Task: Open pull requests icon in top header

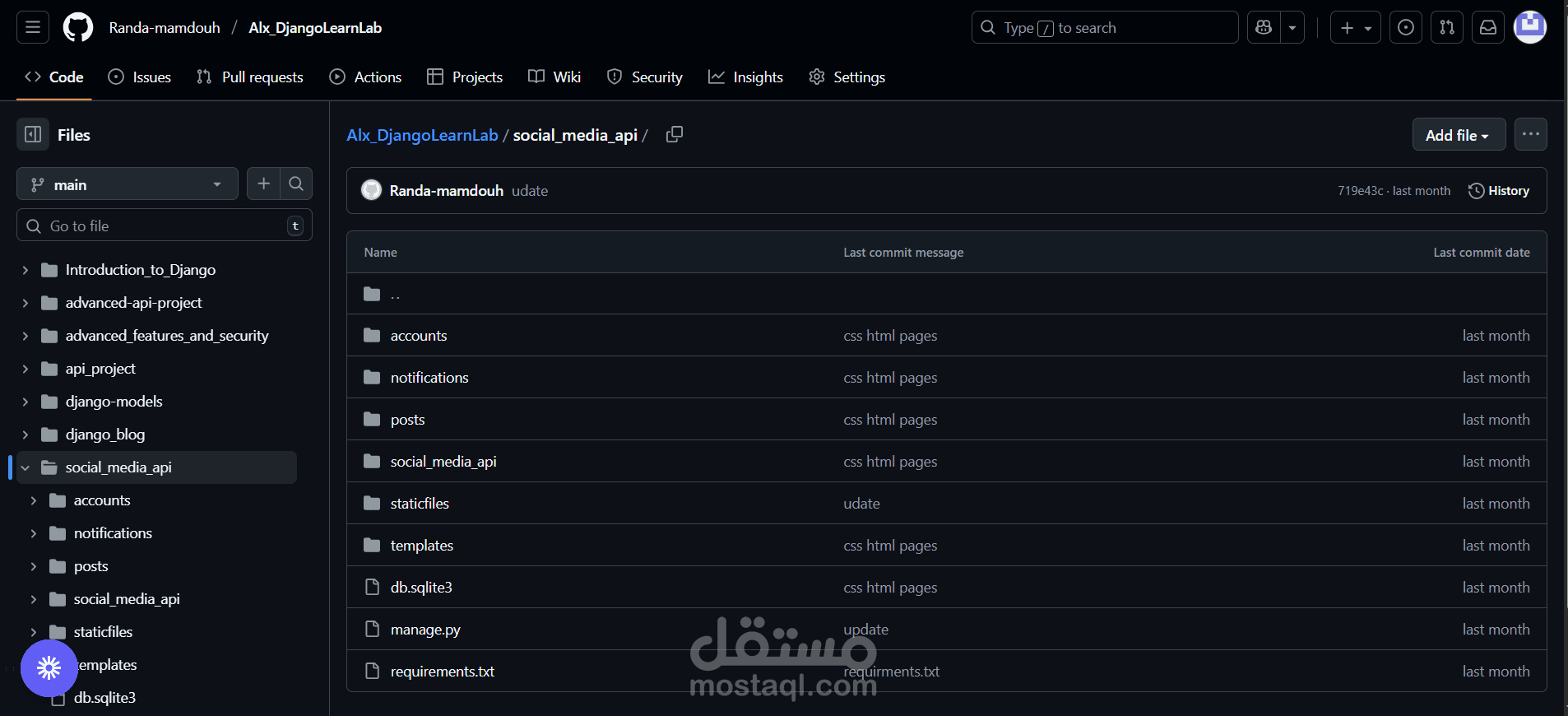Action: coord(1447,28)
